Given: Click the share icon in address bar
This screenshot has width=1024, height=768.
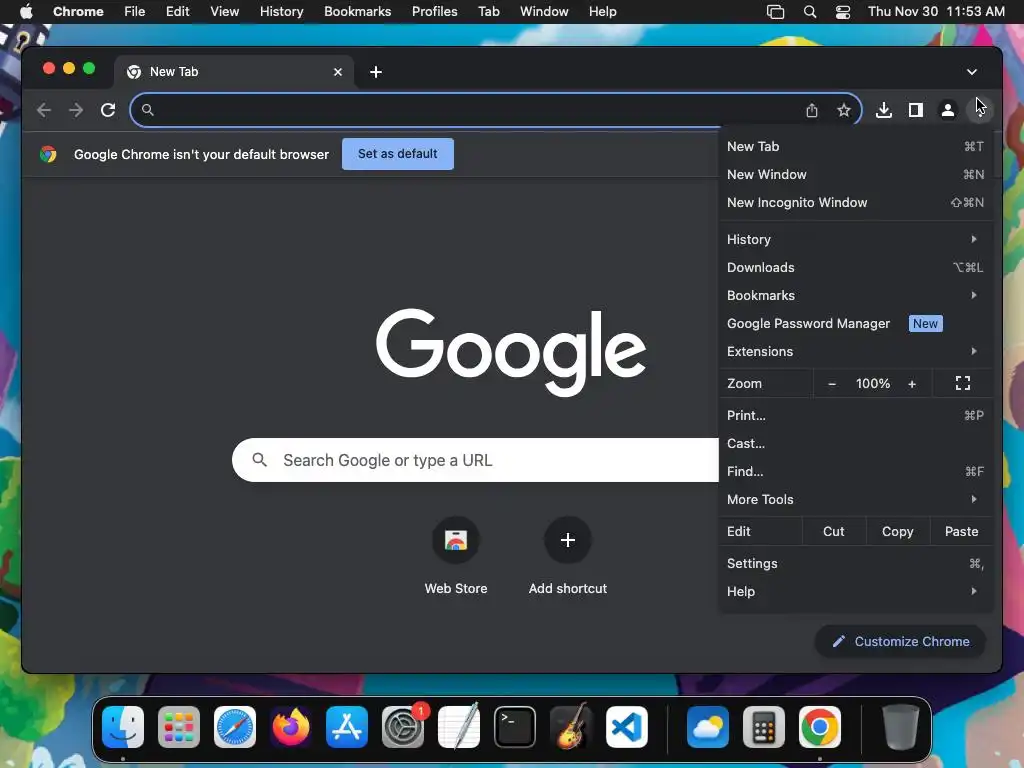Looking at the screenshot, I should click(x=812, y=110).
